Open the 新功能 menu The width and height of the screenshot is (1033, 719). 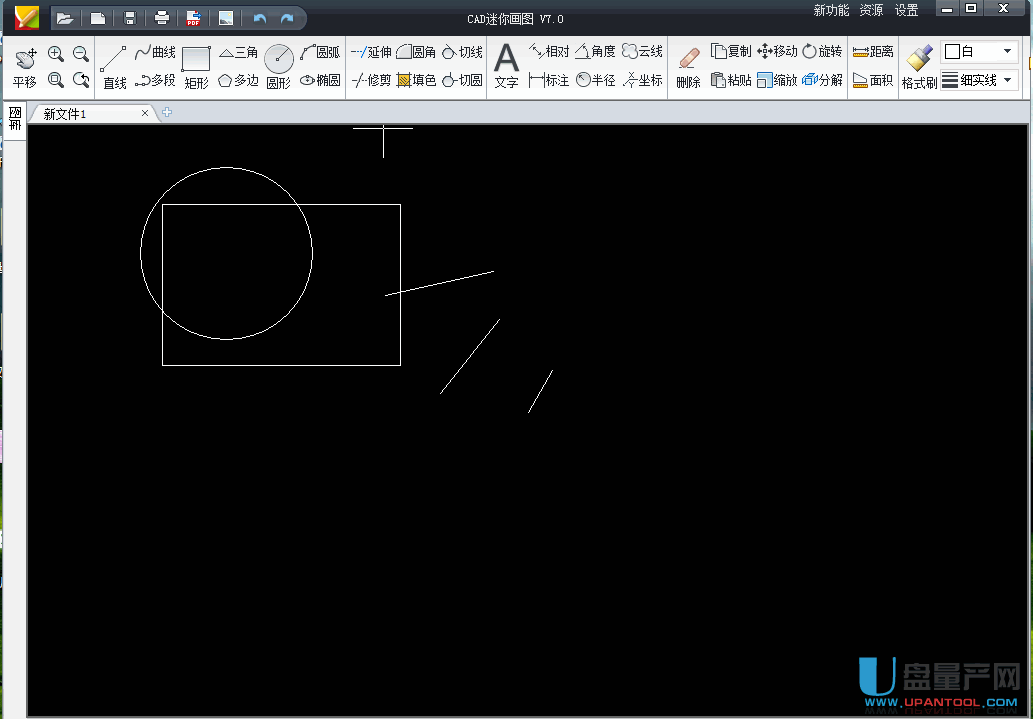[x=831, y=10]
